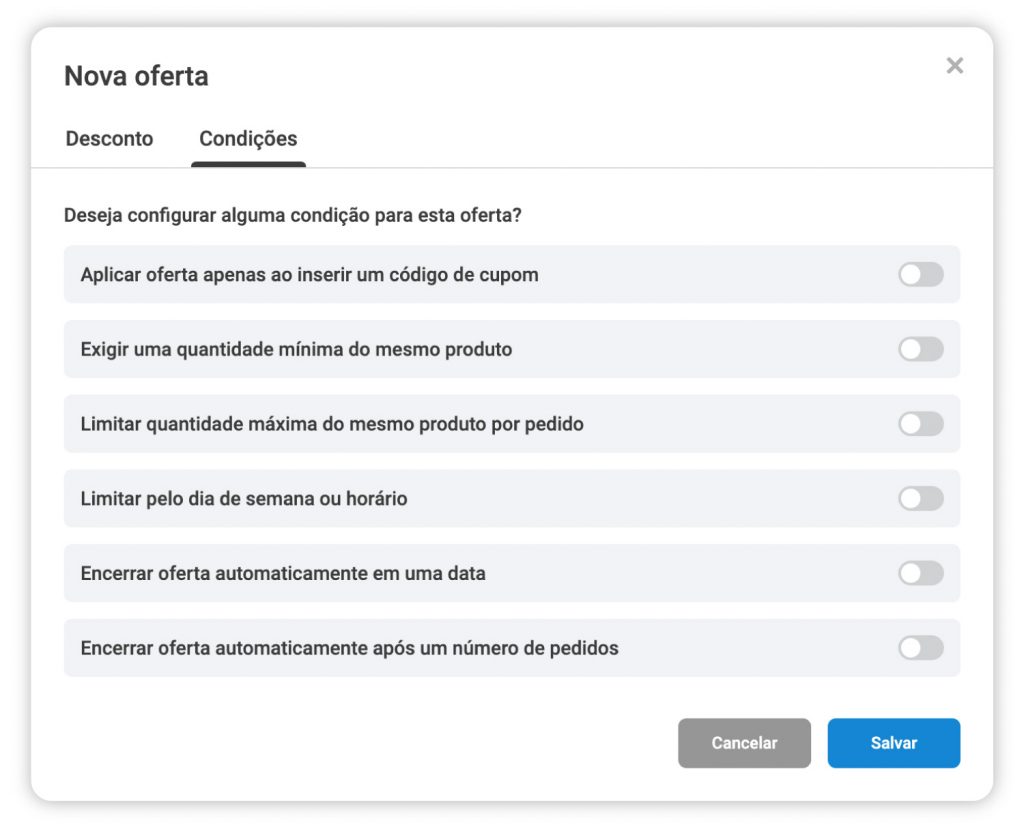This screenshot has width=1024, height=827.
Task: Toggle end offer automatically on a date
Action: (x=921, y=574)
